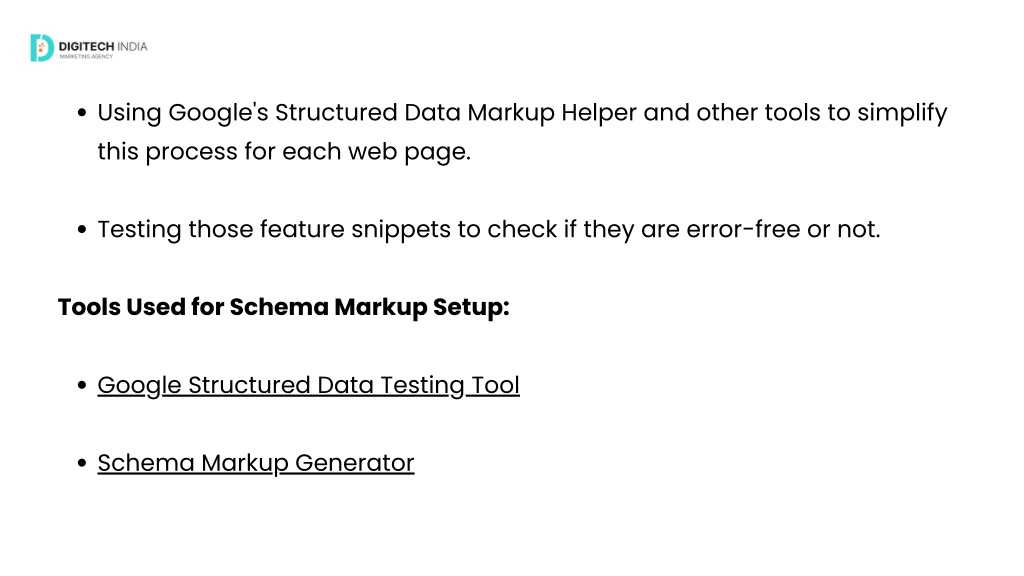1024x576 pixels.
Task: Click the word Google's in the first bullet
Action: (x=218, y=113)
